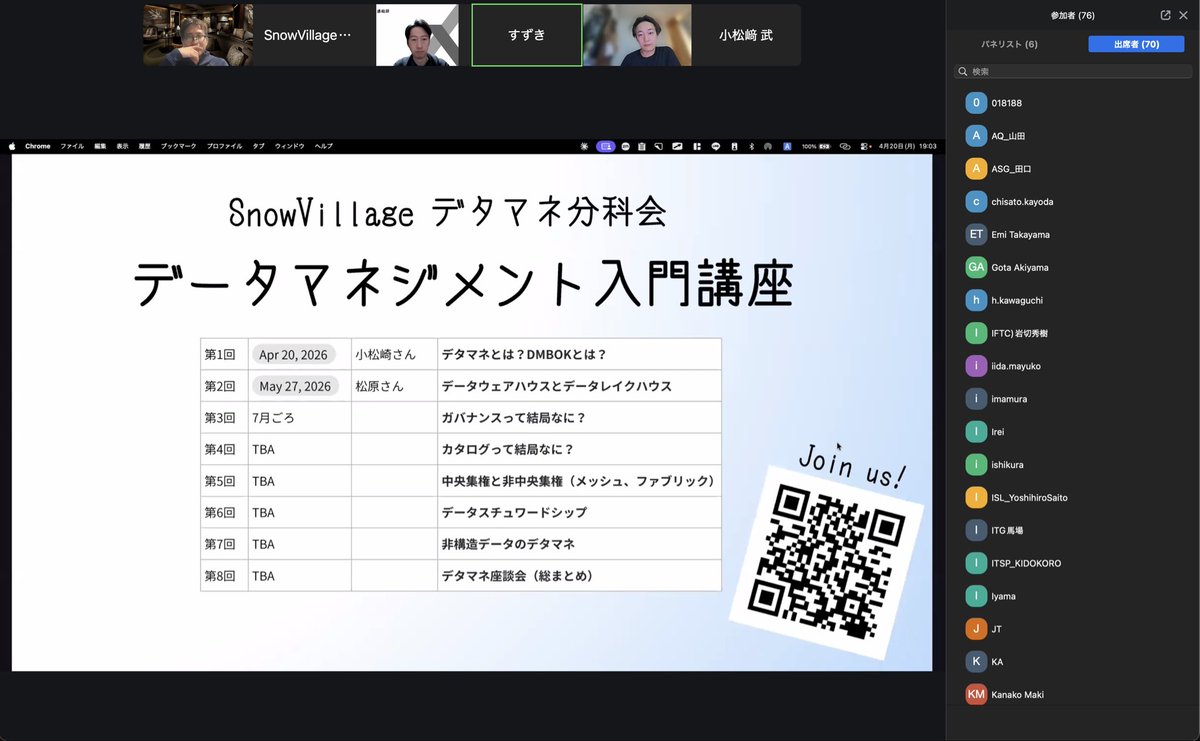Viewport: 1200px width, 741px height.
Task: Select the Japanese input source icon
Action: tap(787, 146)
